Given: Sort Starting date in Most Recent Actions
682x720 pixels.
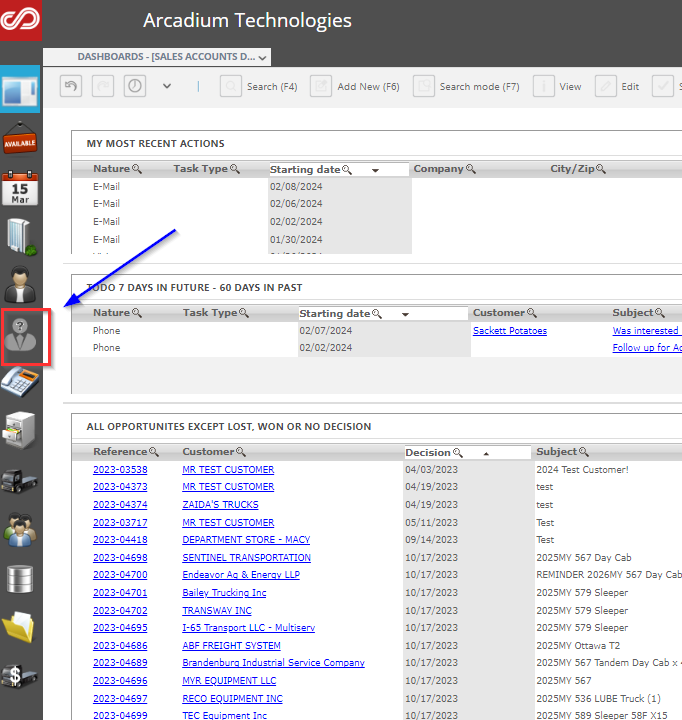Looking at the screenshot, I should click(375, 170).
